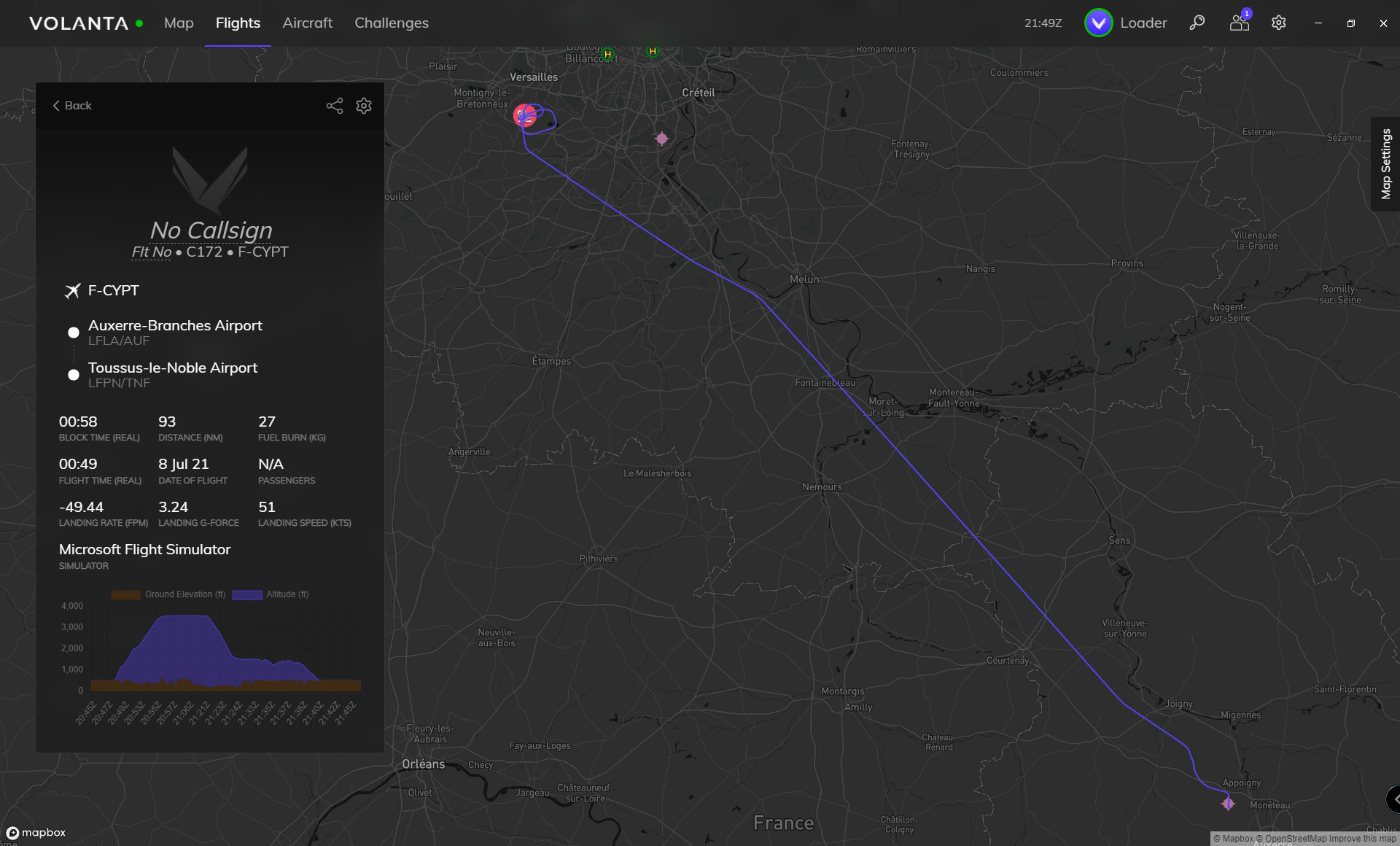Open flight panel settings gear
The image size is (1400, 846).
point(364,106)
